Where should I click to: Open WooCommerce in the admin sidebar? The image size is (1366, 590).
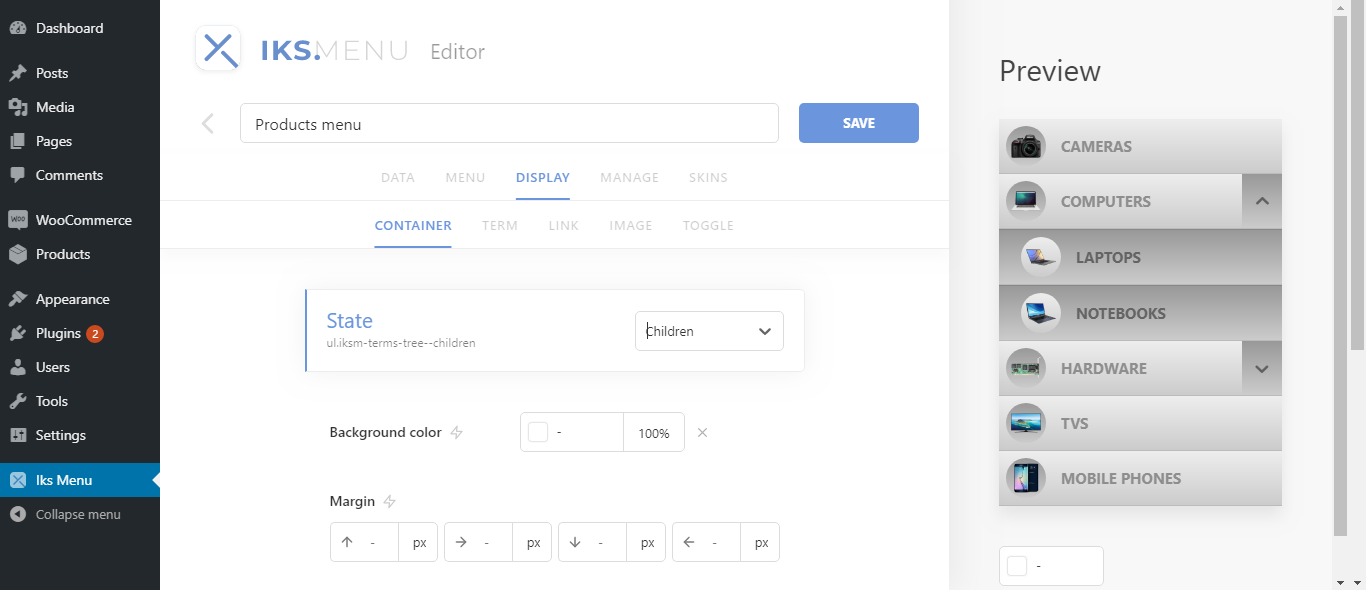tap(83, 220)
